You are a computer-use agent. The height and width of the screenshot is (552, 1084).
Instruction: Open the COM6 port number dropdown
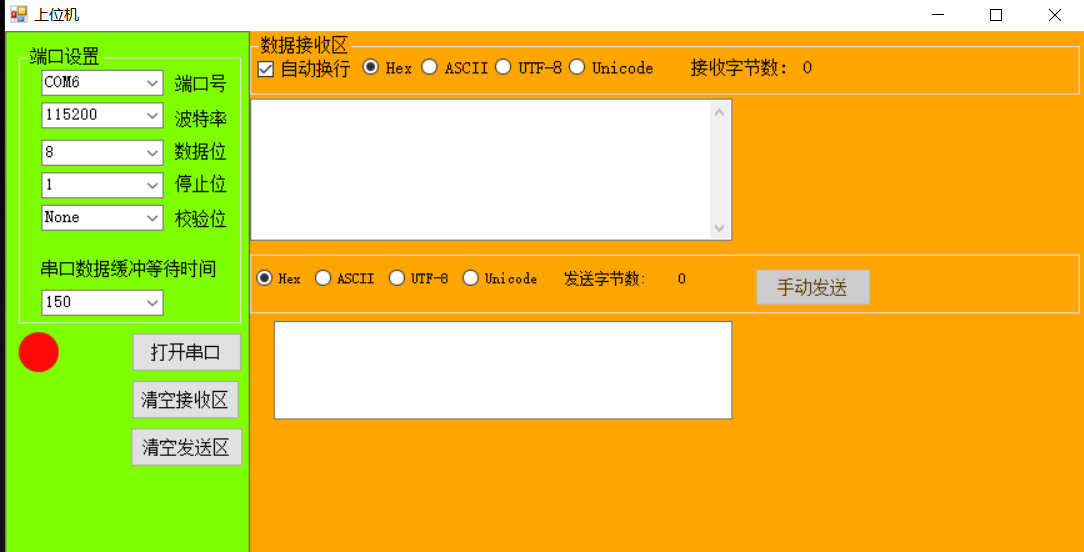click(102, 83)
